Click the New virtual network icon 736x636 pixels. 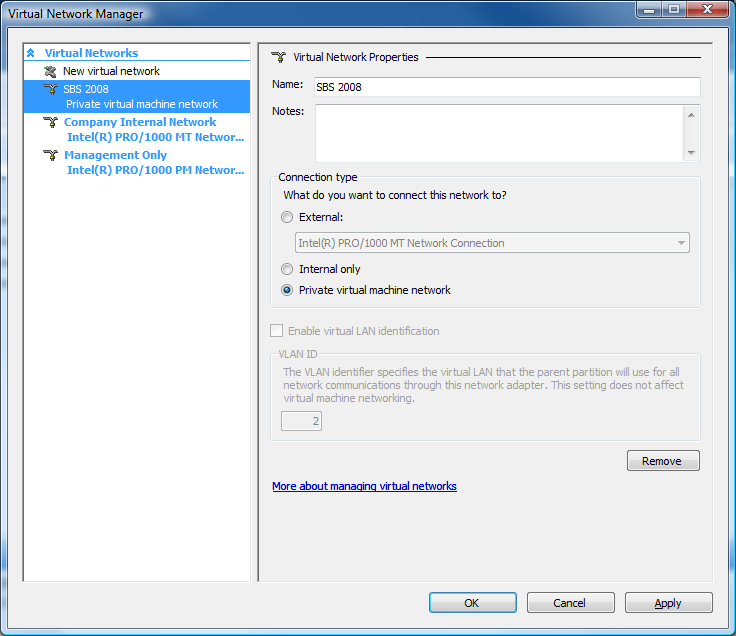[50, 71]
